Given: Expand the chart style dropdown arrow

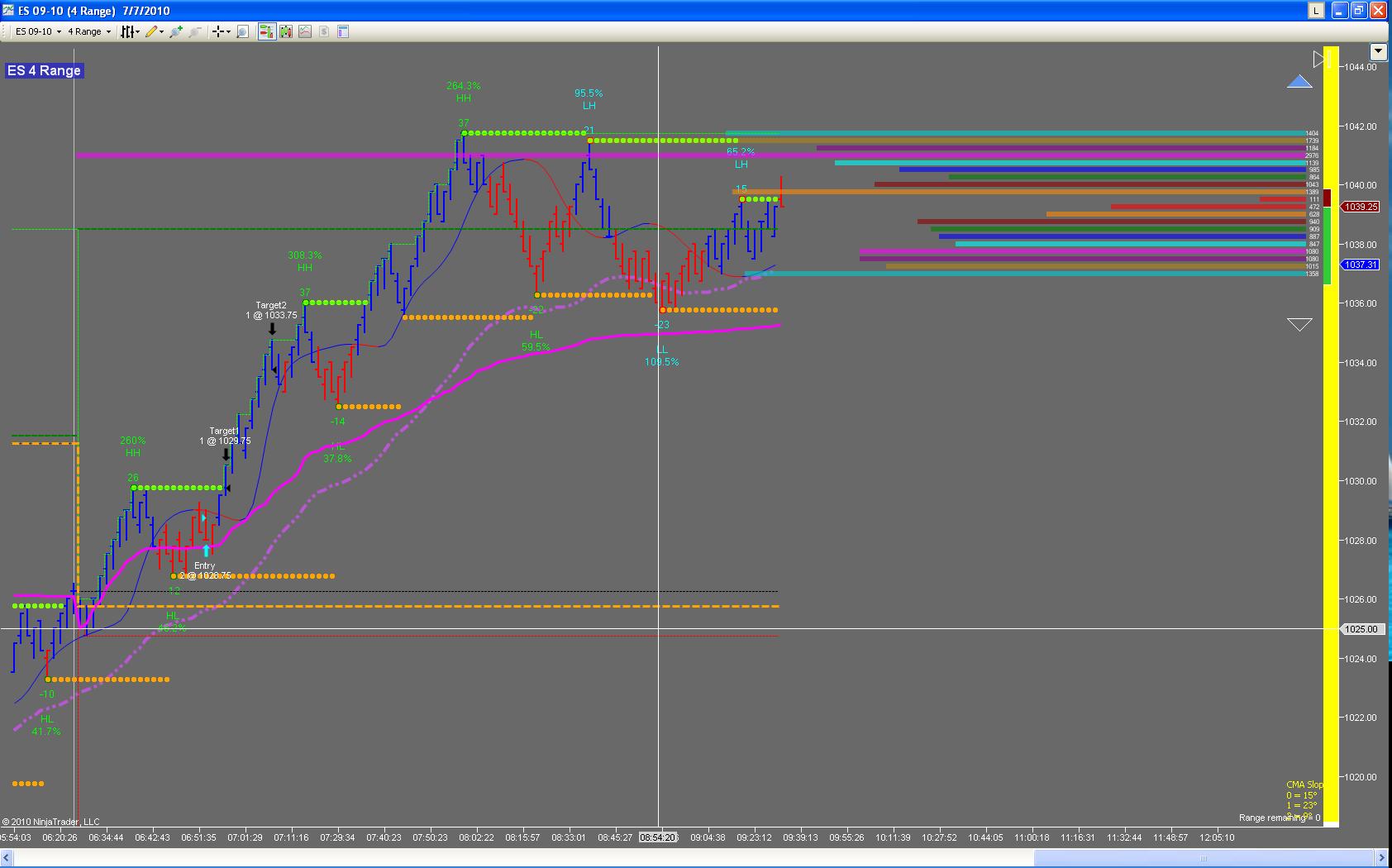Looking at the screenshot, I should point(138,31).
